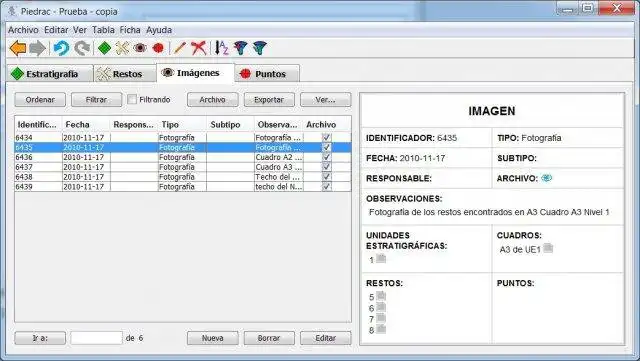The image size is (640, 361).
Task: Switch to the Restos tab
Action: (x=125, y=74)
